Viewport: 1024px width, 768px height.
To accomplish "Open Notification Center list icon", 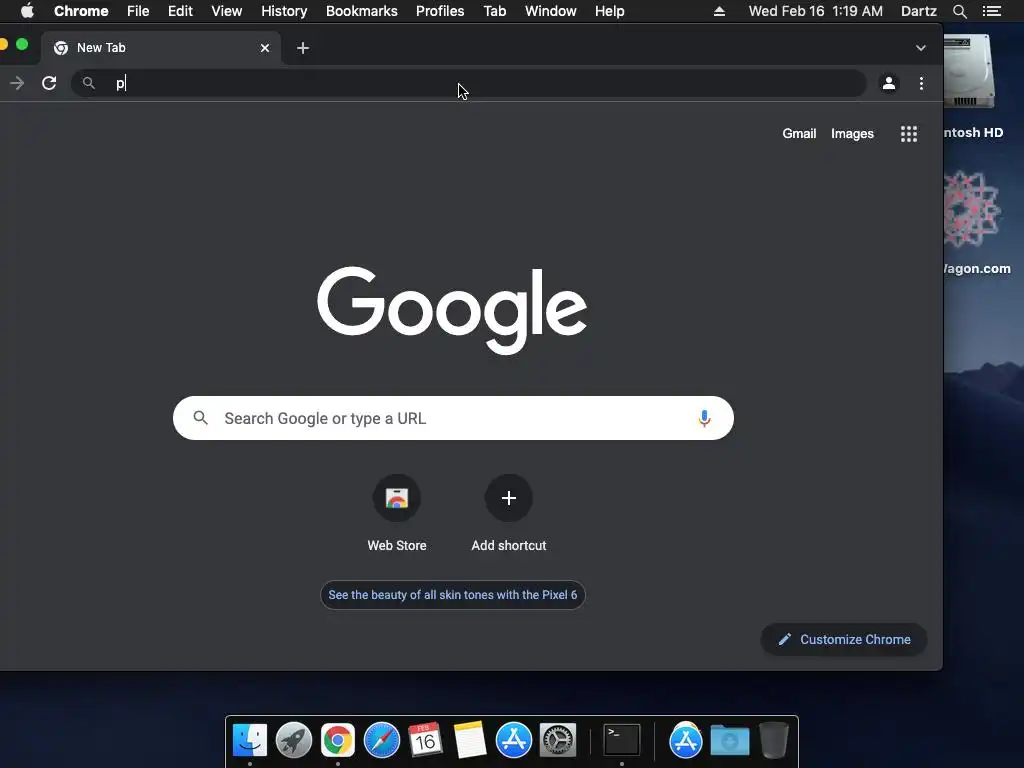I will 991,11.
